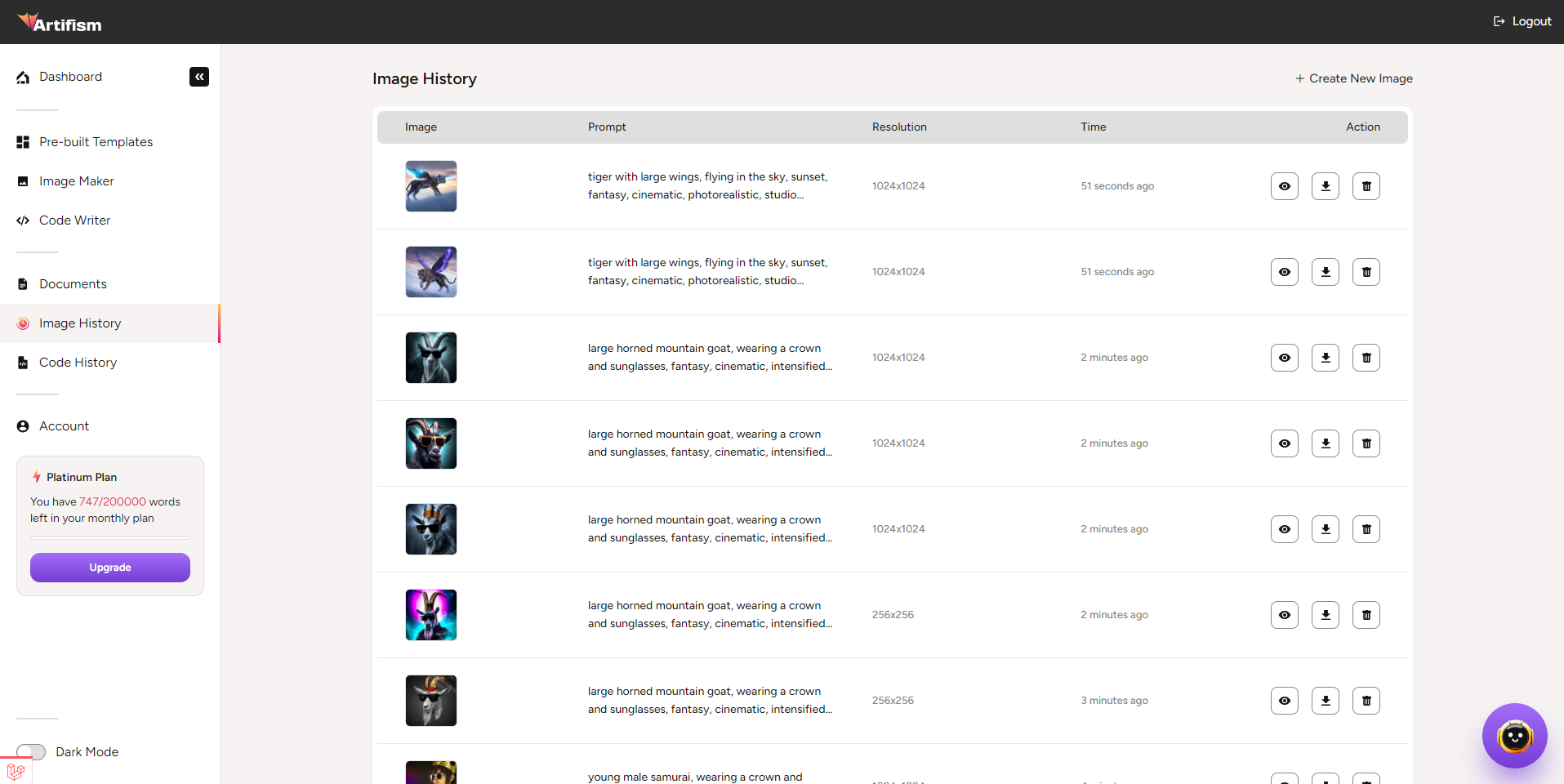Delete the goat image from 3 minutes ago
Screen dimensions: 1564x784
(1366, 701)
